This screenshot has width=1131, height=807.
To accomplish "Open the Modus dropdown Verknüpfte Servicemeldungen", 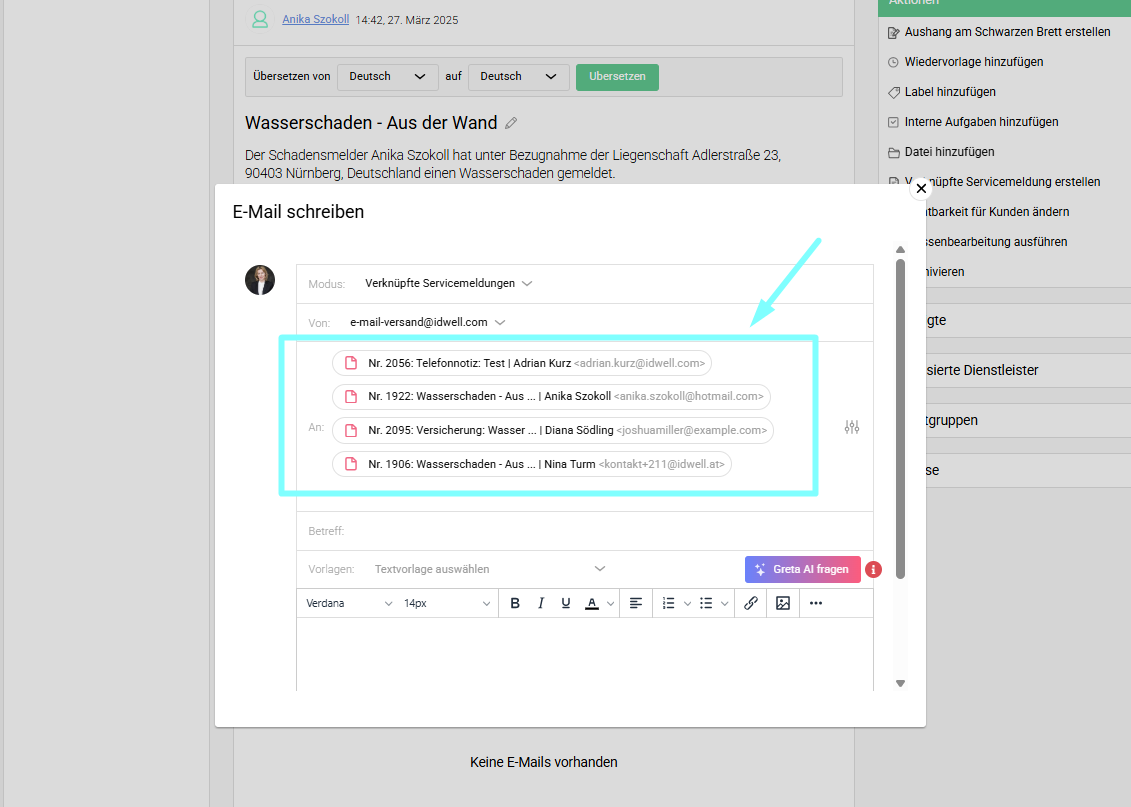I will (448, 283).
